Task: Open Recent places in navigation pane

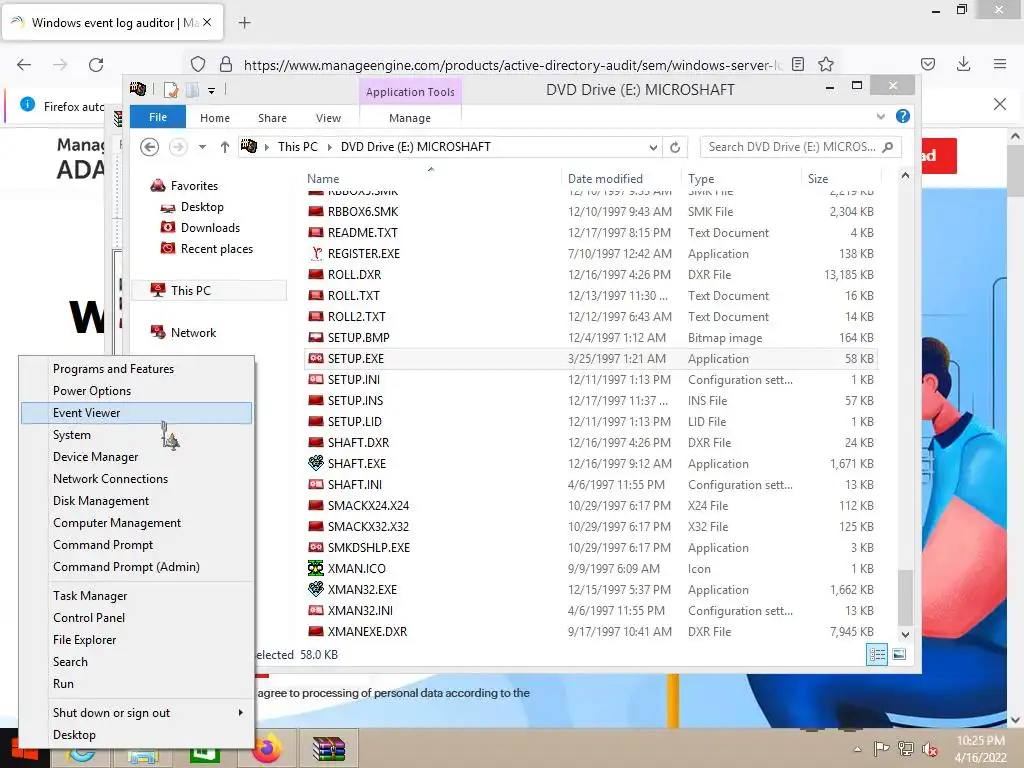Action: click(x=216, y=249)
